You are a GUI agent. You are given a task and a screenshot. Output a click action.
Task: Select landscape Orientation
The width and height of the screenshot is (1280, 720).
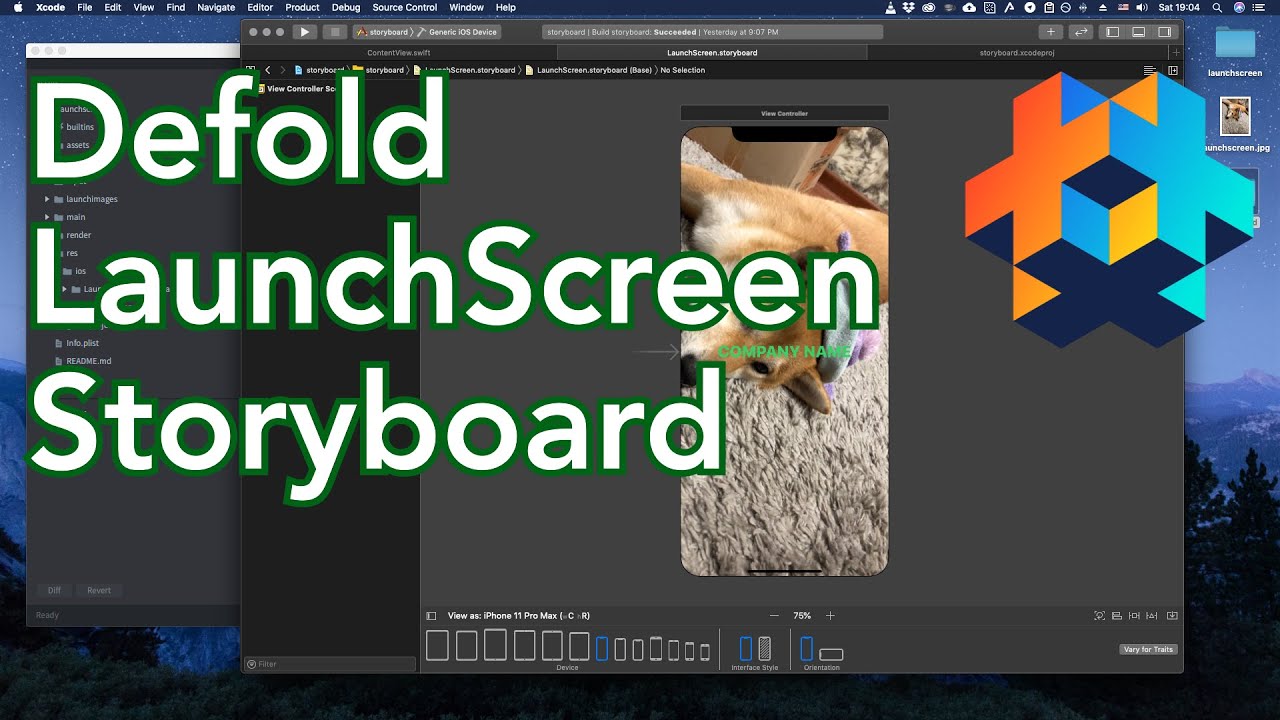pyautogui.click(x=831, y=654)
